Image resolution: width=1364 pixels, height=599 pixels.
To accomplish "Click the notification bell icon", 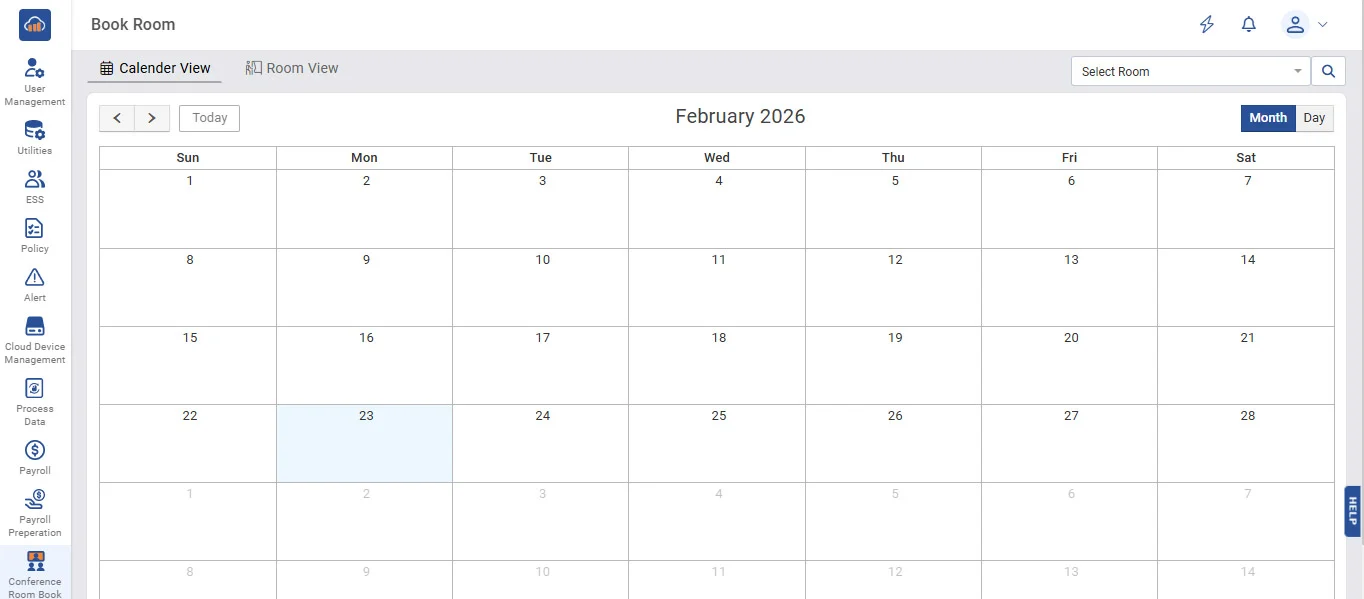I will click(1248, 25).
